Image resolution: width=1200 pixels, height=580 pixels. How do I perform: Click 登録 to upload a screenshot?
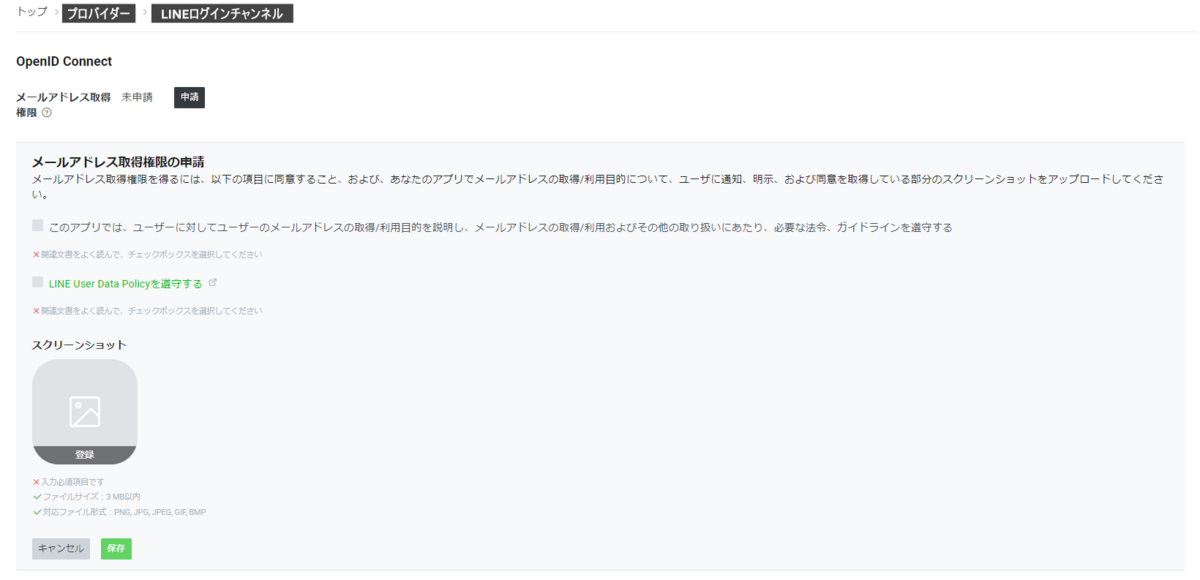85,454
